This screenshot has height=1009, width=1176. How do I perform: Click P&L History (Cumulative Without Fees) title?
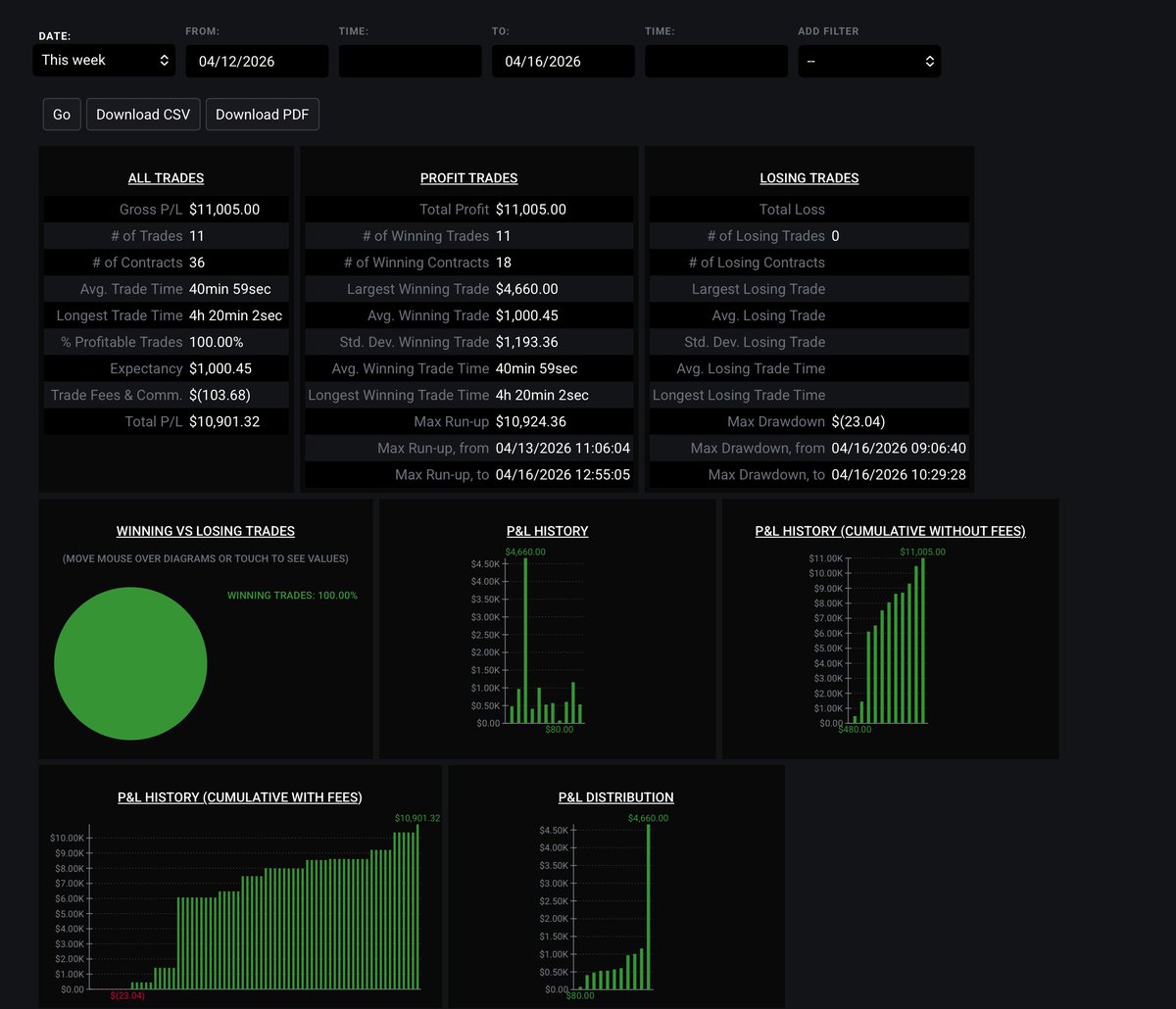(890, 531)
